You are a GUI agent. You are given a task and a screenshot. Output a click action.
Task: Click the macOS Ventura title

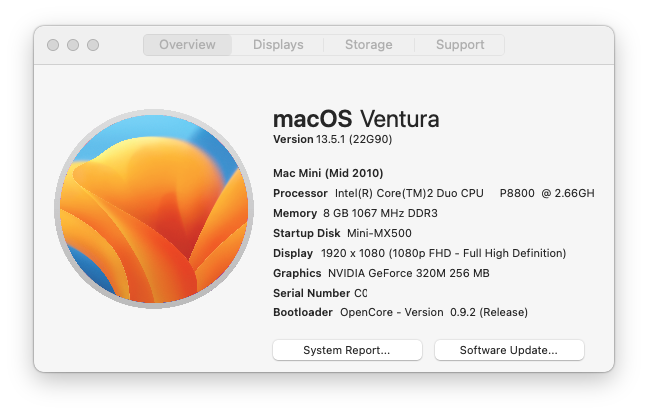click(x=356, y=119)
